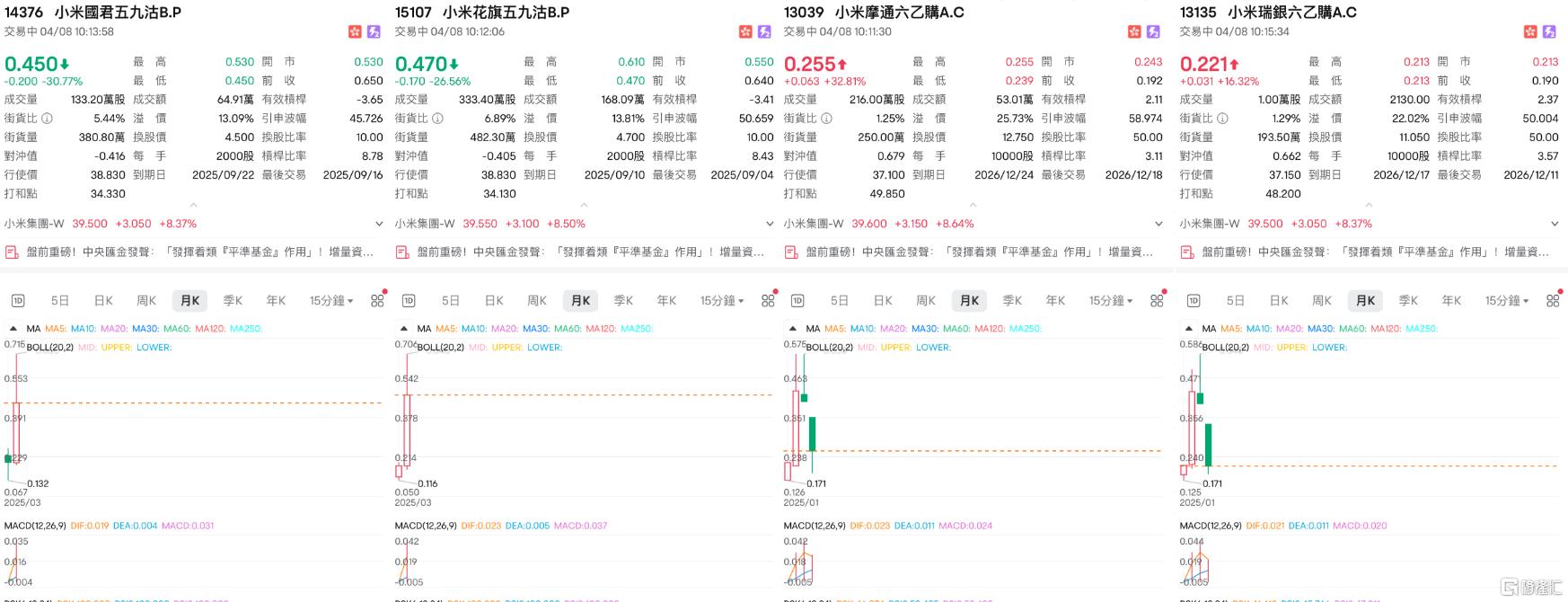
Task: Open the 盤前重磅 news headline in the 14376 panel
Action: coord(199,252)
